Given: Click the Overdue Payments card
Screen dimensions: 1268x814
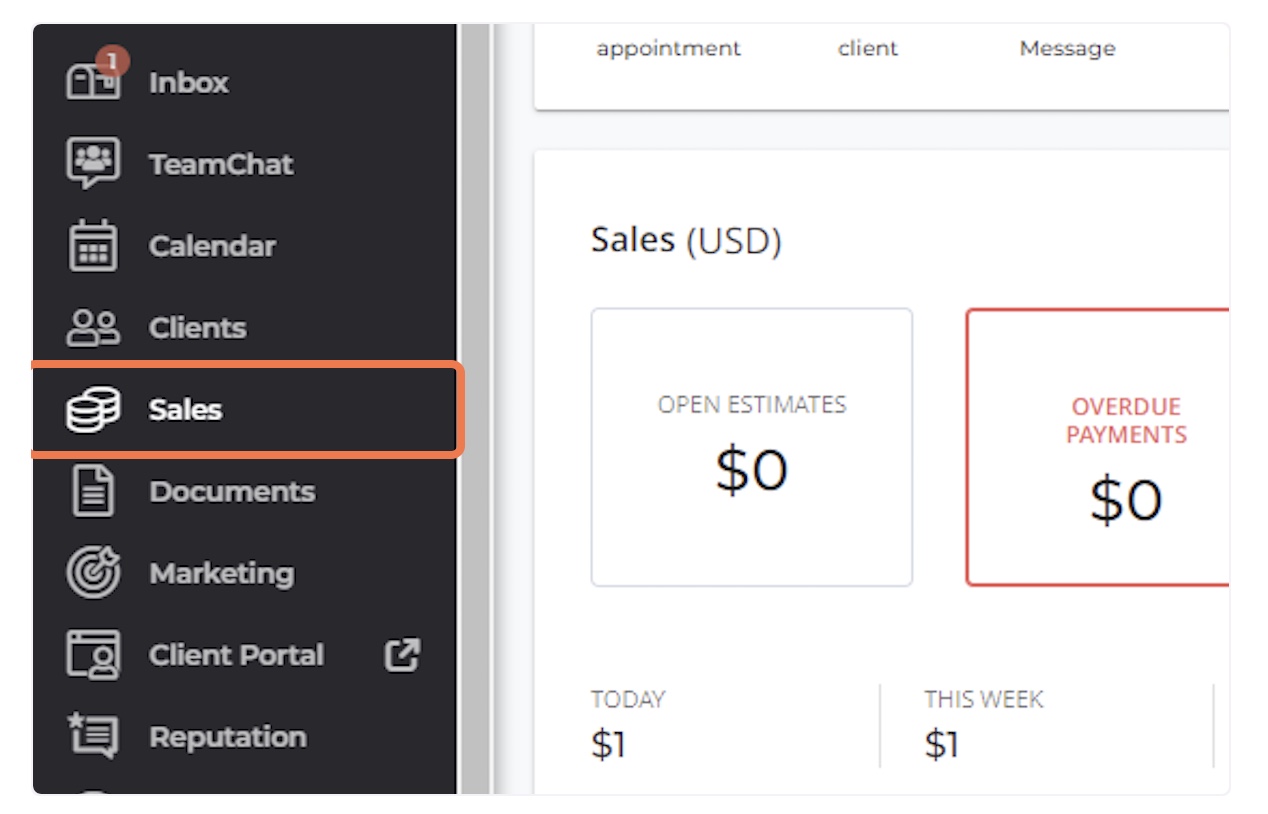Looking at the screenshot, I should 1097,447.
